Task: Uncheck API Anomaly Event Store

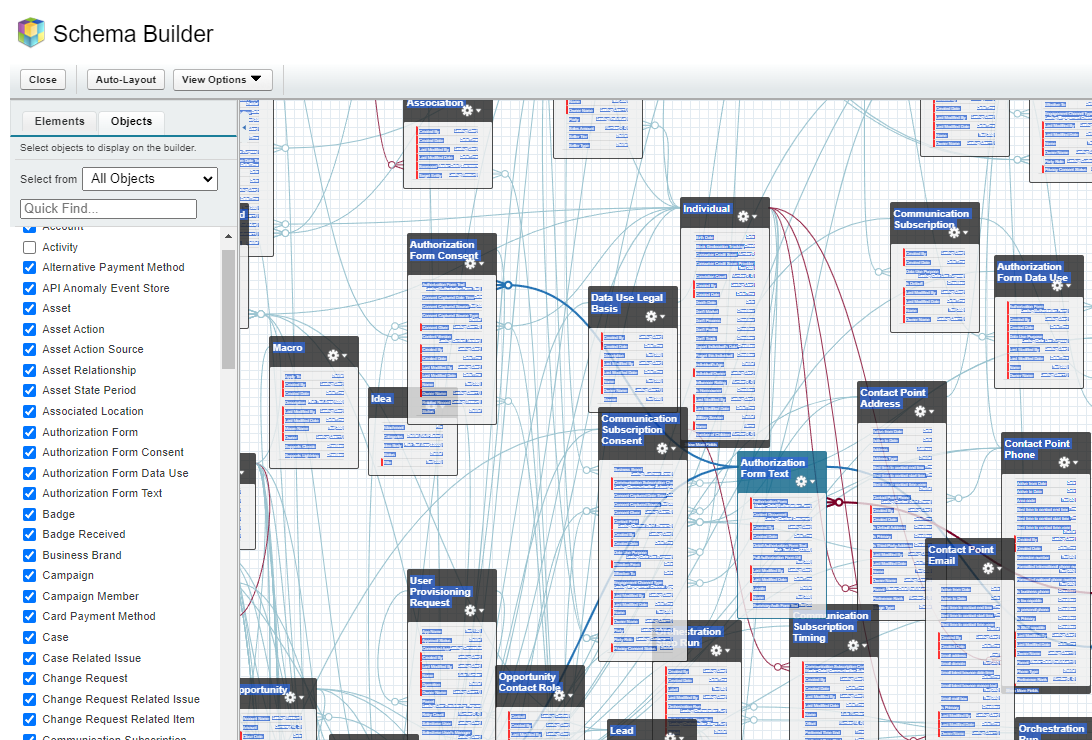Action: pos(29,288)
